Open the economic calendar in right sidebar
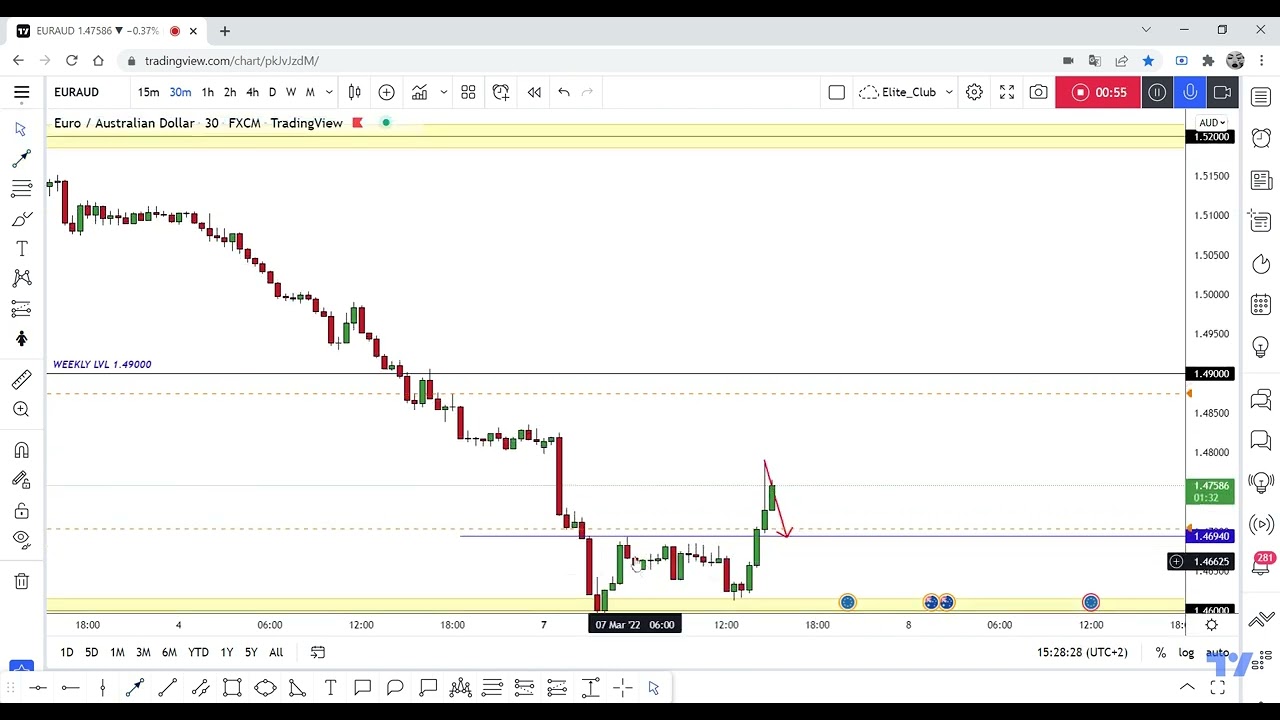The width and height of the screenshot is (1280, 720). pos(1261,304)
